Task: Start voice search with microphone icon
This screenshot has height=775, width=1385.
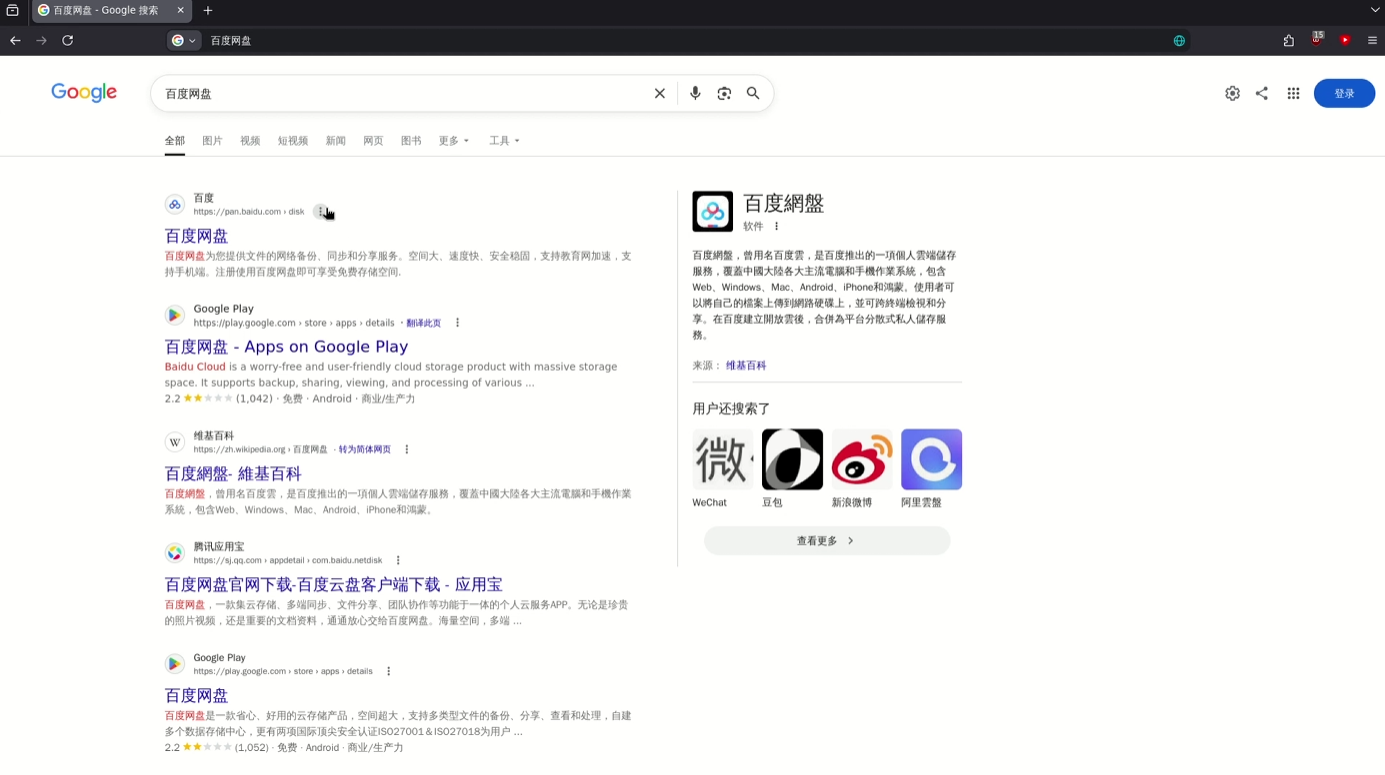Action: click(695, 93)
